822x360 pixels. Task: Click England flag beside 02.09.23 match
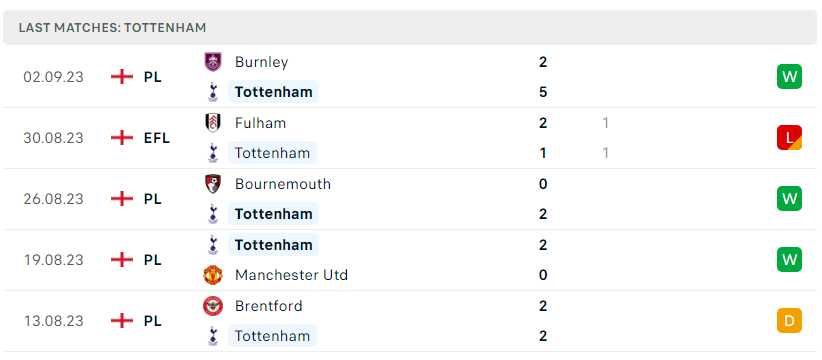tap(122, 77)
